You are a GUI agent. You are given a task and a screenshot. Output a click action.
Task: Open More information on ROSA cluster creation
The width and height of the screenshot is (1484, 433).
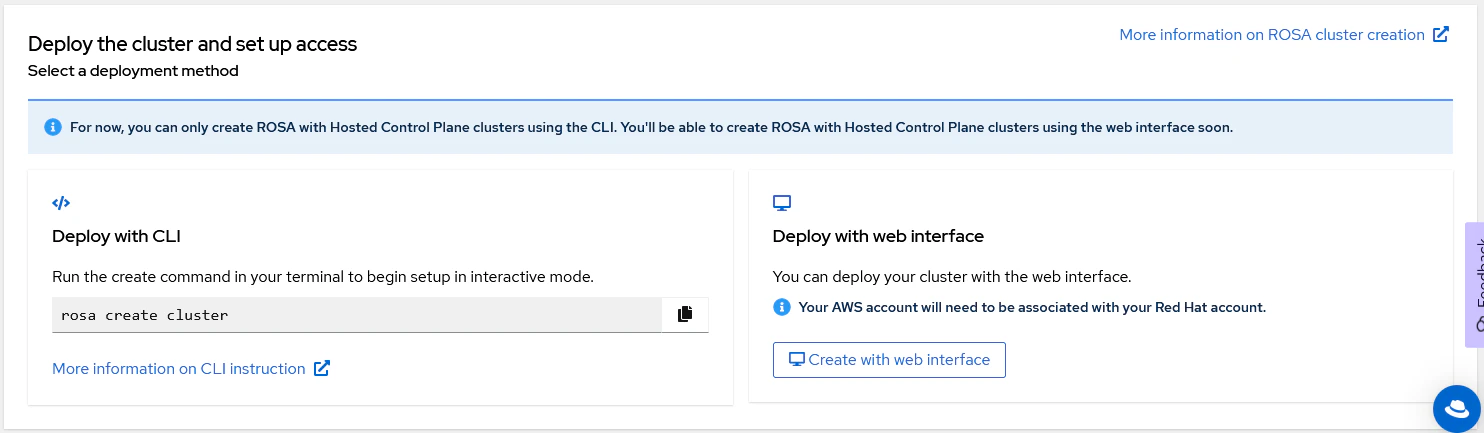tap(1272, 35)
